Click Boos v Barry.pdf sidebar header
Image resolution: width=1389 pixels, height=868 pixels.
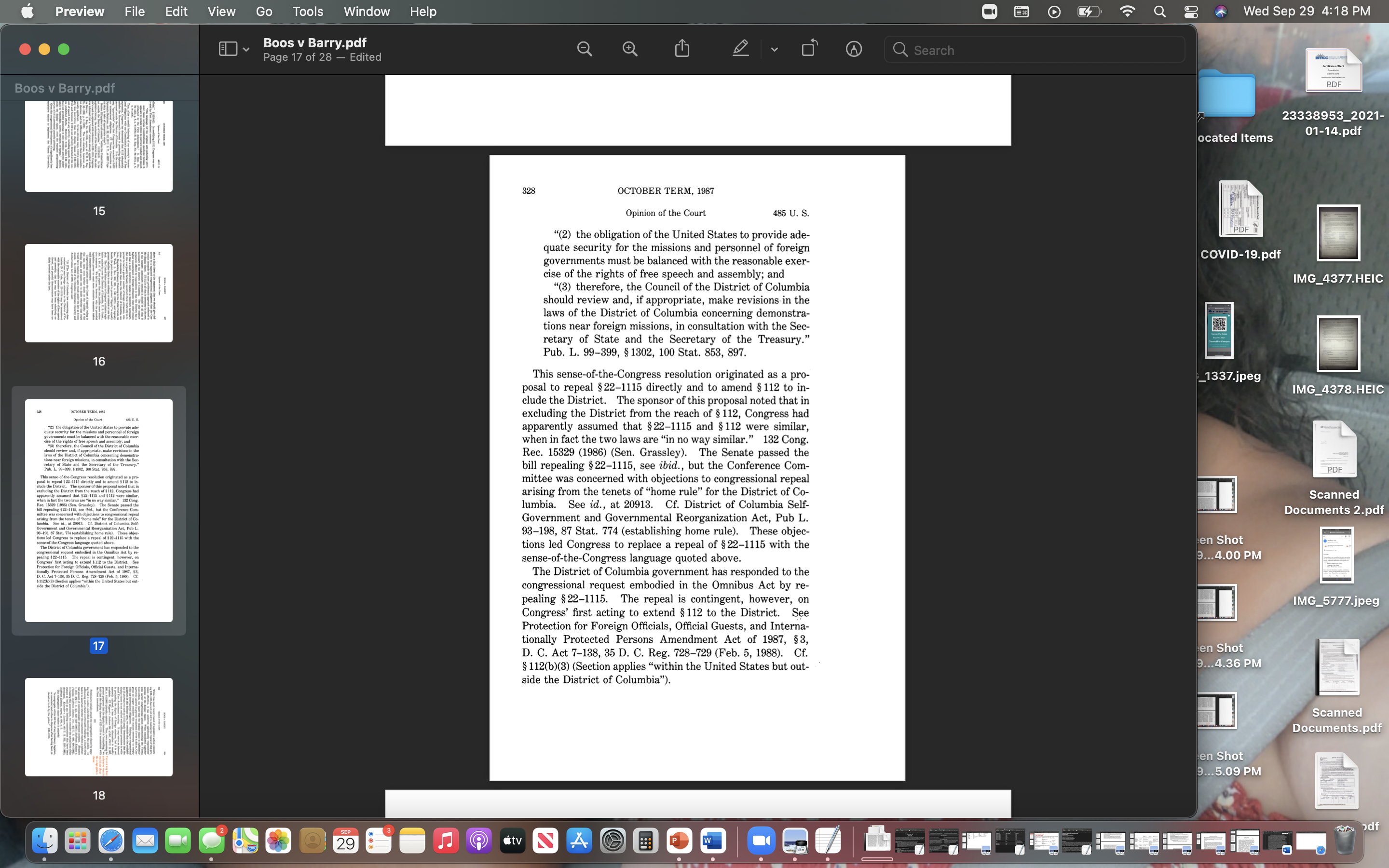click(64, 88)
